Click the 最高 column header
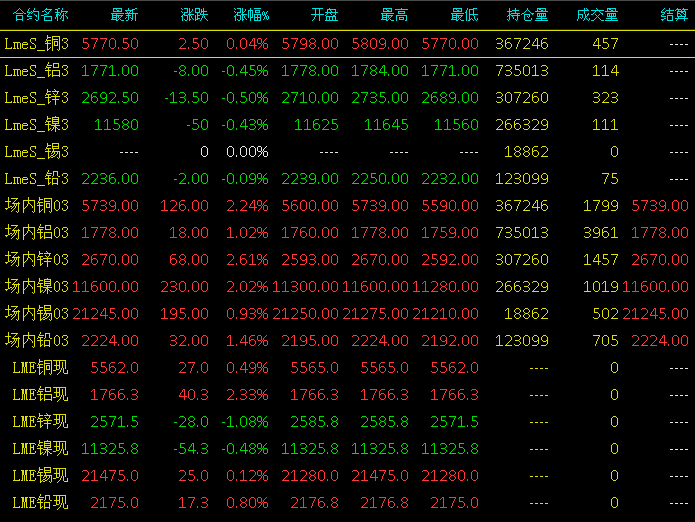Screen dimensions: 695x522 click(394, 15)
